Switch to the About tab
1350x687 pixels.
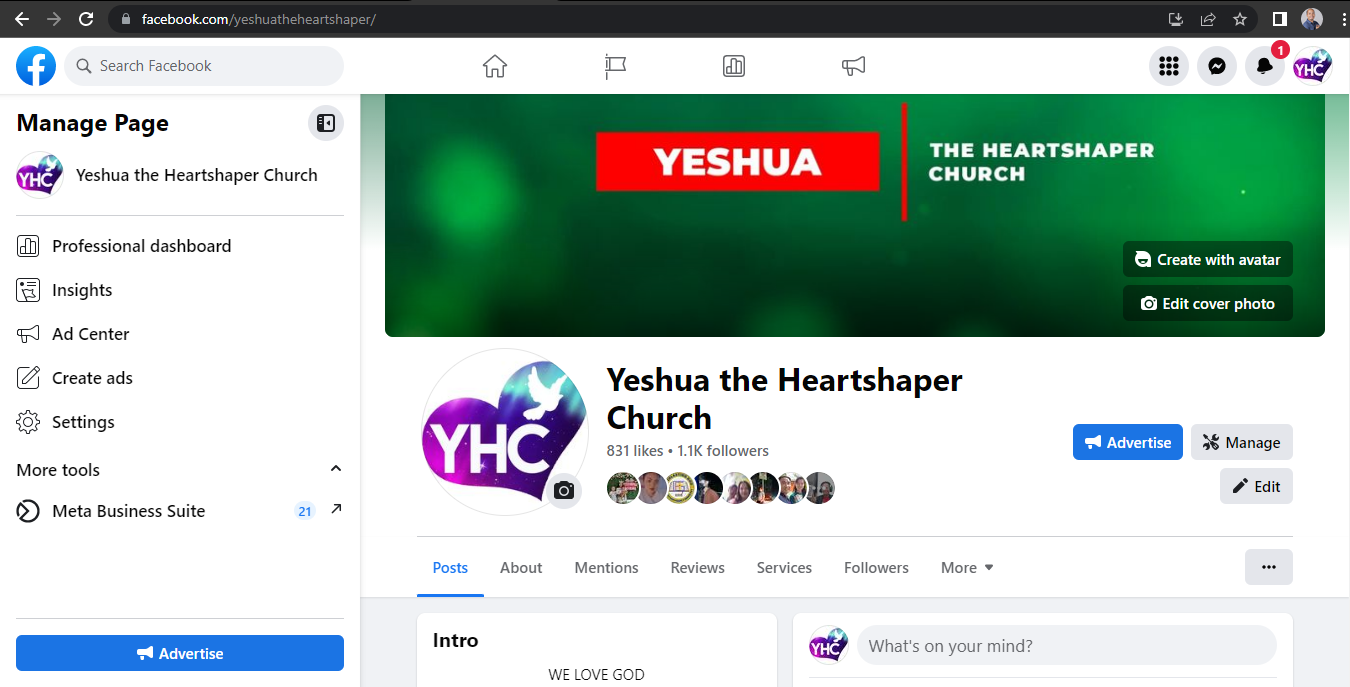[521, 567]
